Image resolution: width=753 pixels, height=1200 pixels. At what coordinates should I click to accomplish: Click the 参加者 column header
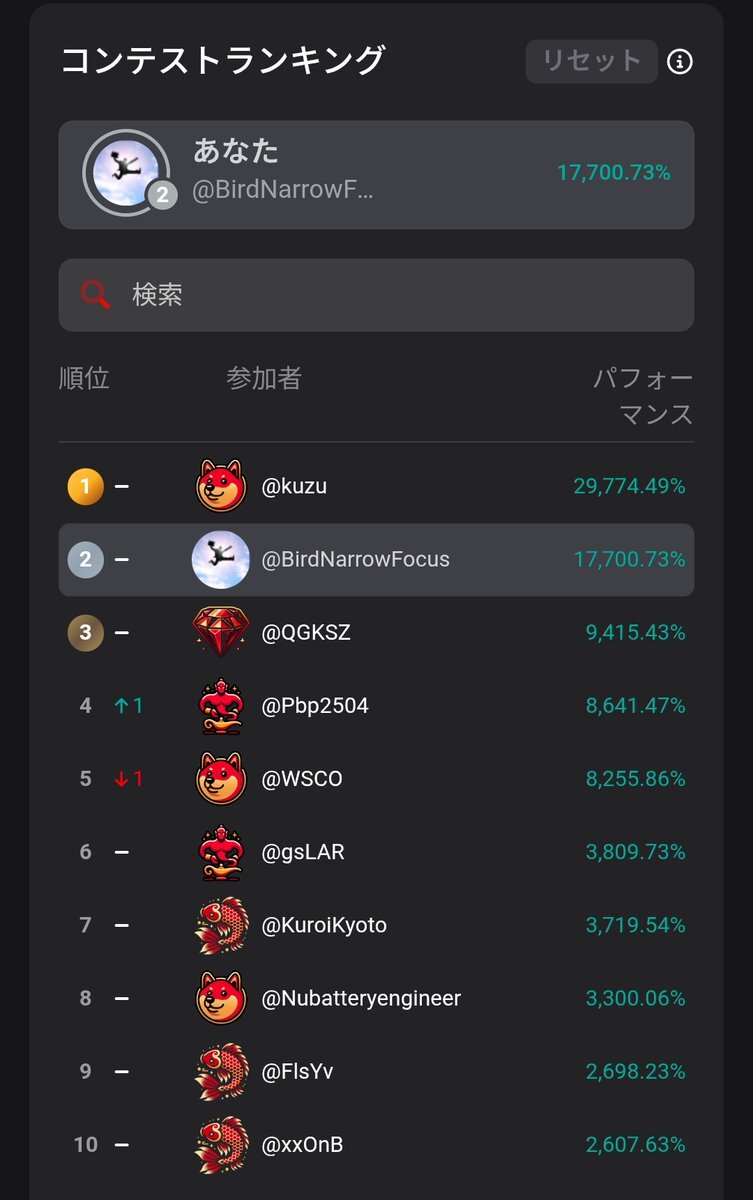point(263,378)
